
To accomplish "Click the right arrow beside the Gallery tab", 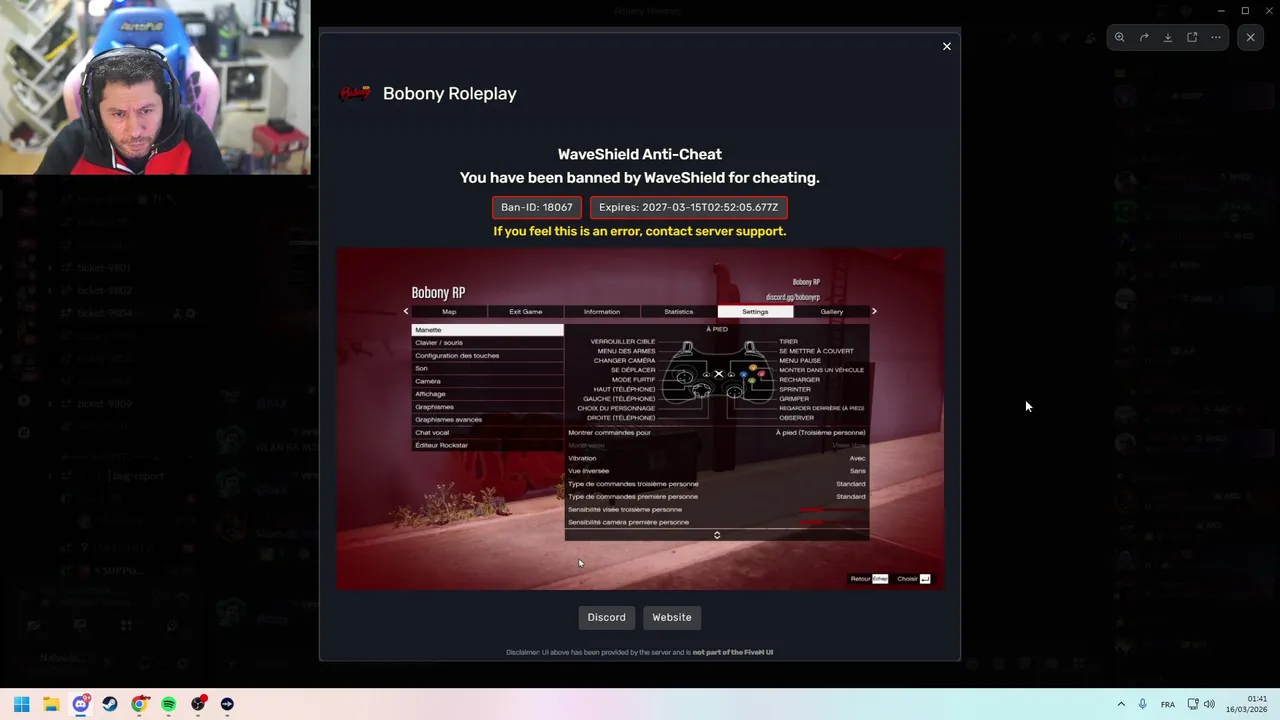I will click(x=874, y=311).
